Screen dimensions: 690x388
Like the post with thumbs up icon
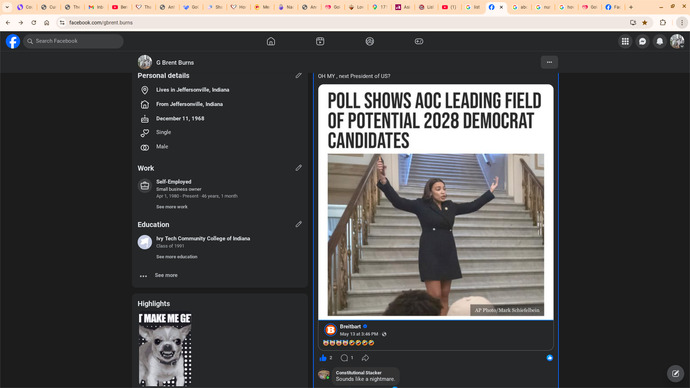[x=323, y=358]
